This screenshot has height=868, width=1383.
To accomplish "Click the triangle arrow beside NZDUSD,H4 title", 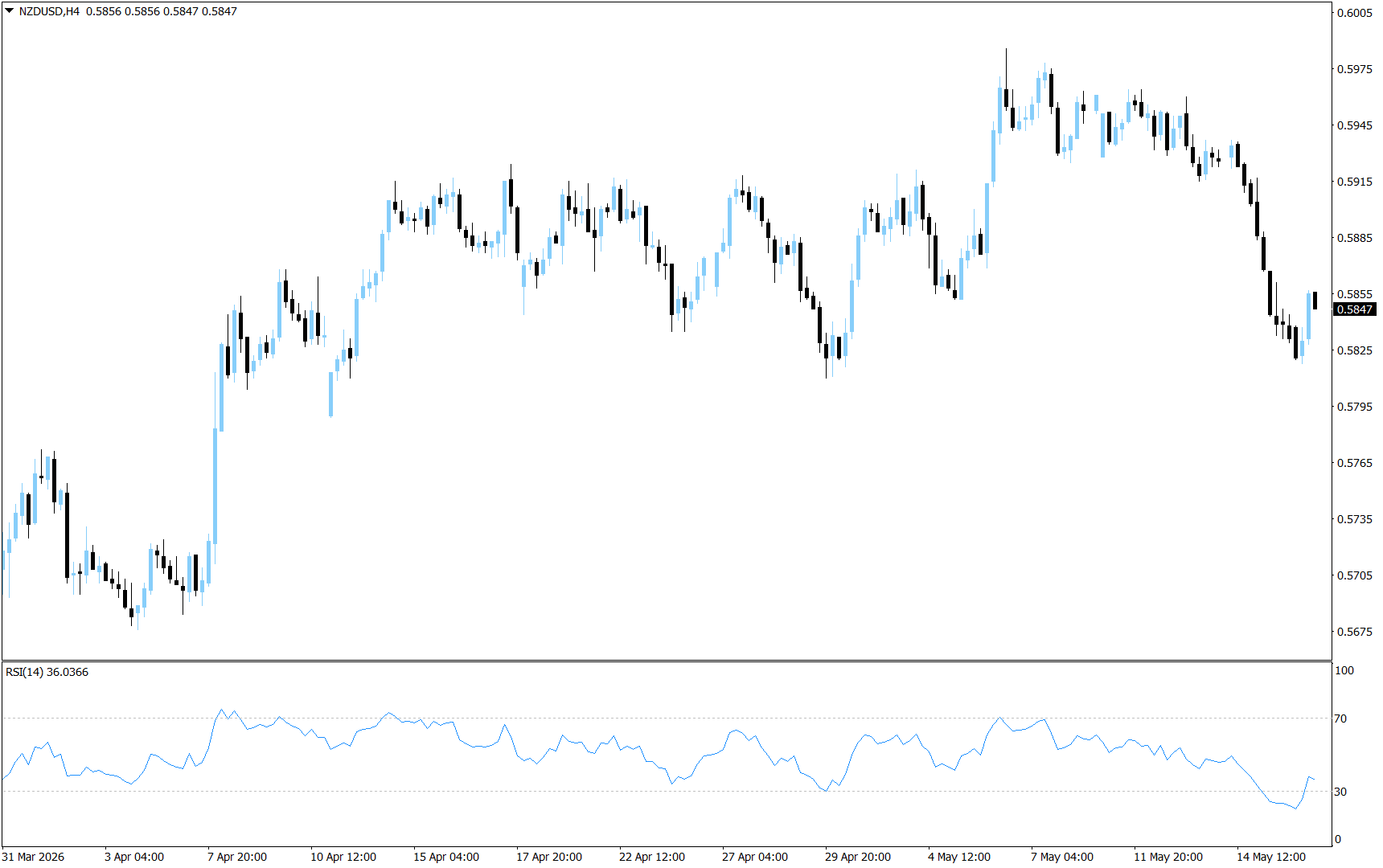I will tap(10, 11).
